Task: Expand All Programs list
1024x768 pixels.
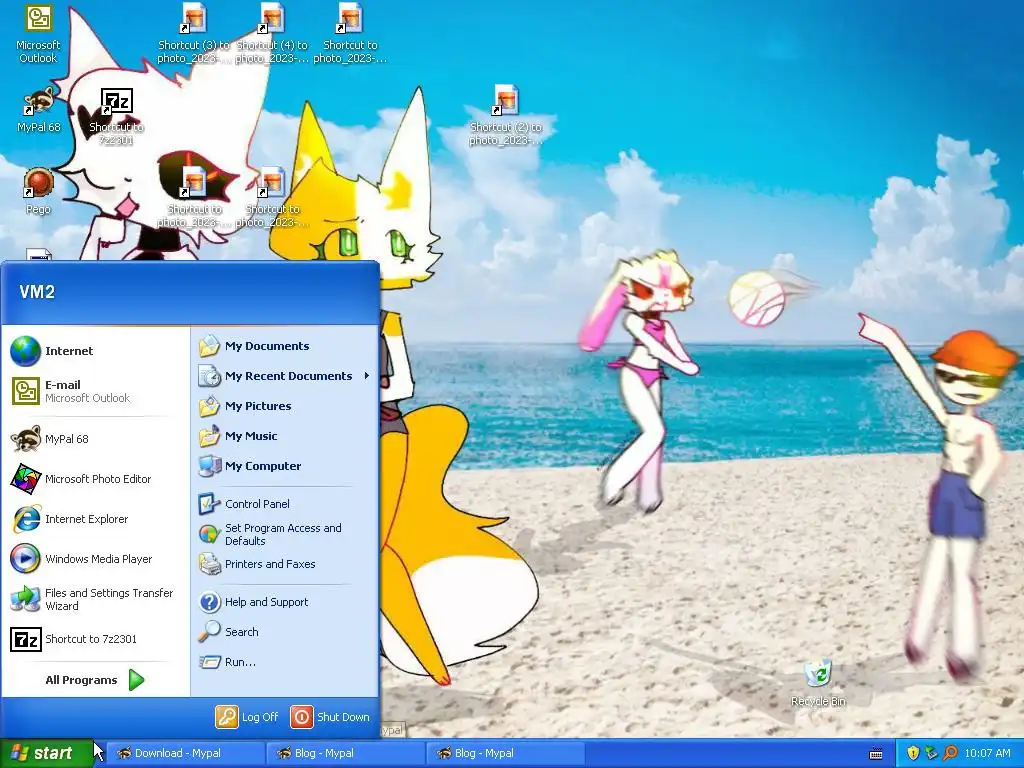Action: [95, 680]
